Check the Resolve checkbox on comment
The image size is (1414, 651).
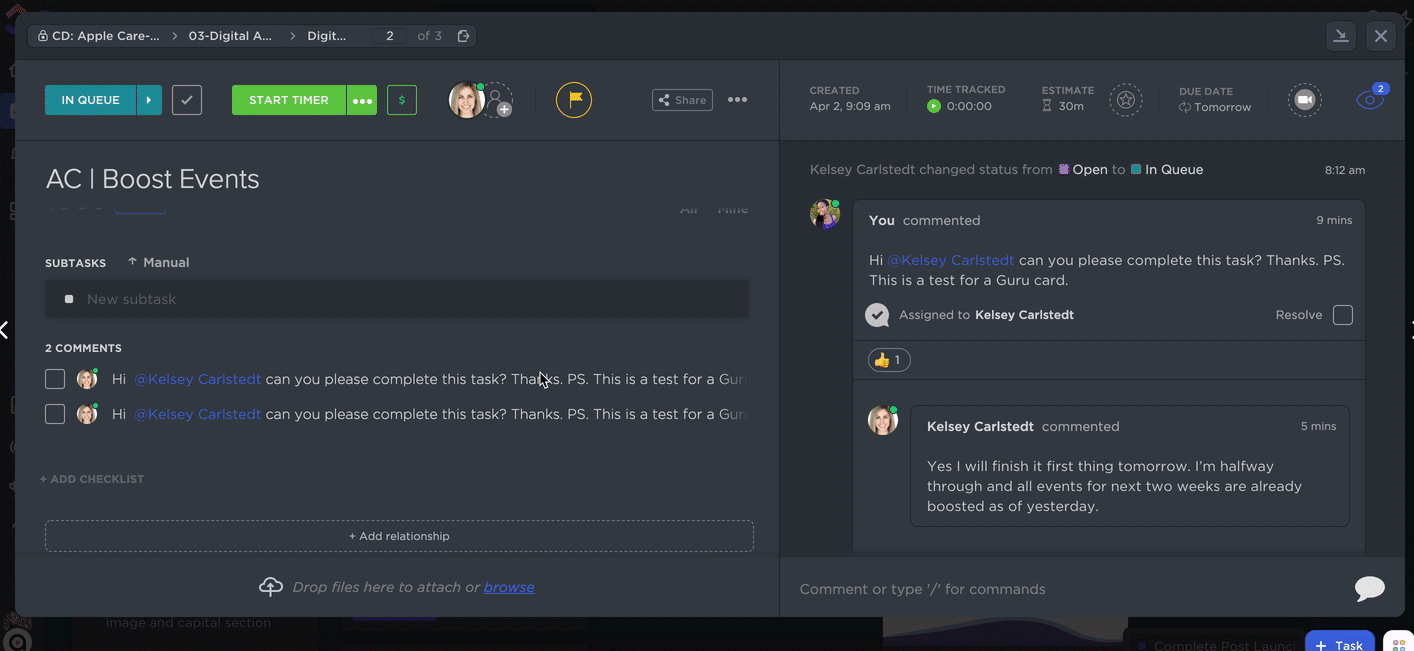(x=1343, y=315)
